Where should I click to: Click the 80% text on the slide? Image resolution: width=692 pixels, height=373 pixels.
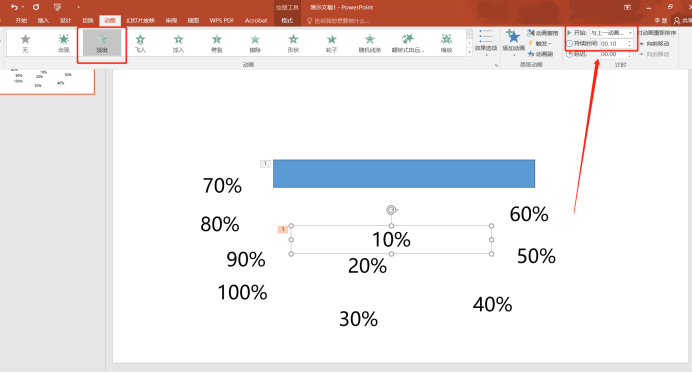[x=220, y=224]
